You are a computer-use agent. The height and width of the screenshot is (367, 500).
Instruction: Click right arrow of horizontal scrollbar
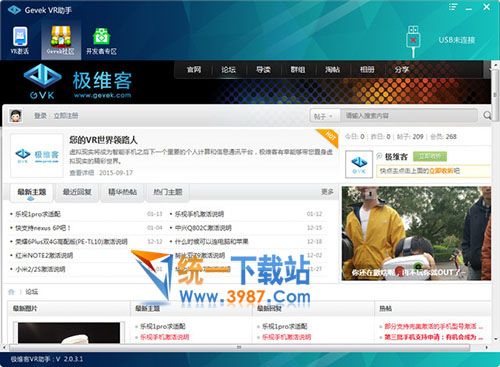(x=487, y=347)
